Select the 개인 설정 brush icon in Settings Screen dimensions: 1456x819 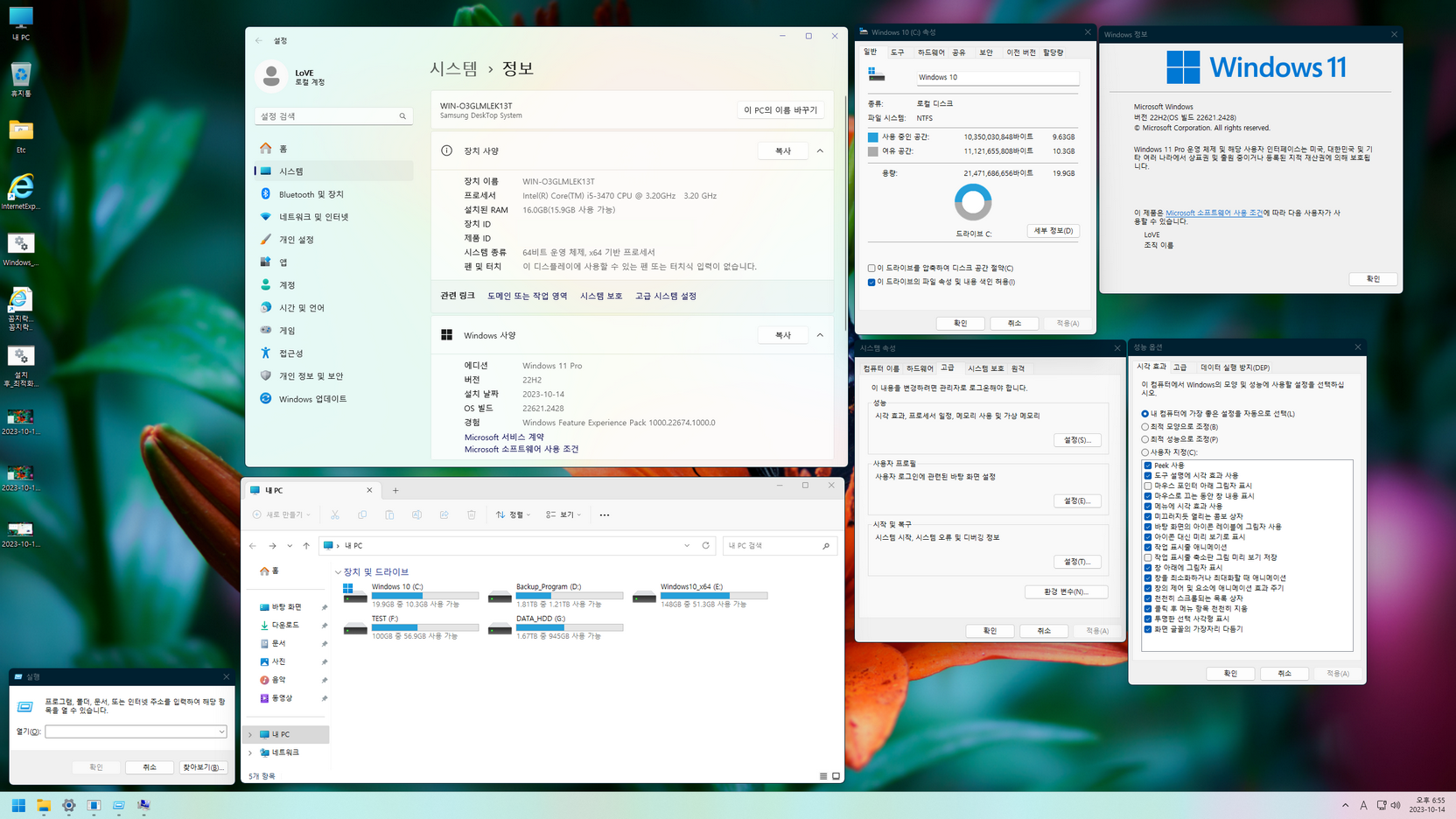click(265, 239)
